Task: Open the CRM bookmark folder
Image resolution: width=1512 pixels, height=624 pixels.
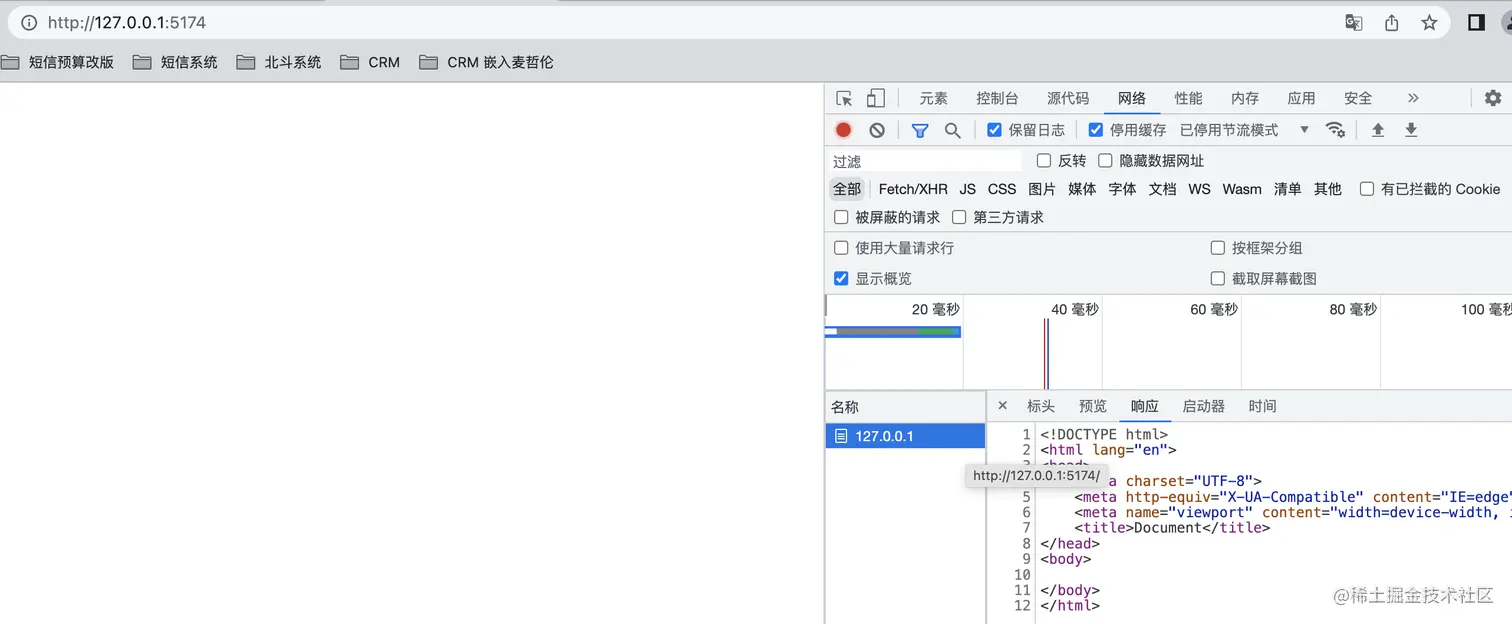Action: (x=370, y=62)
